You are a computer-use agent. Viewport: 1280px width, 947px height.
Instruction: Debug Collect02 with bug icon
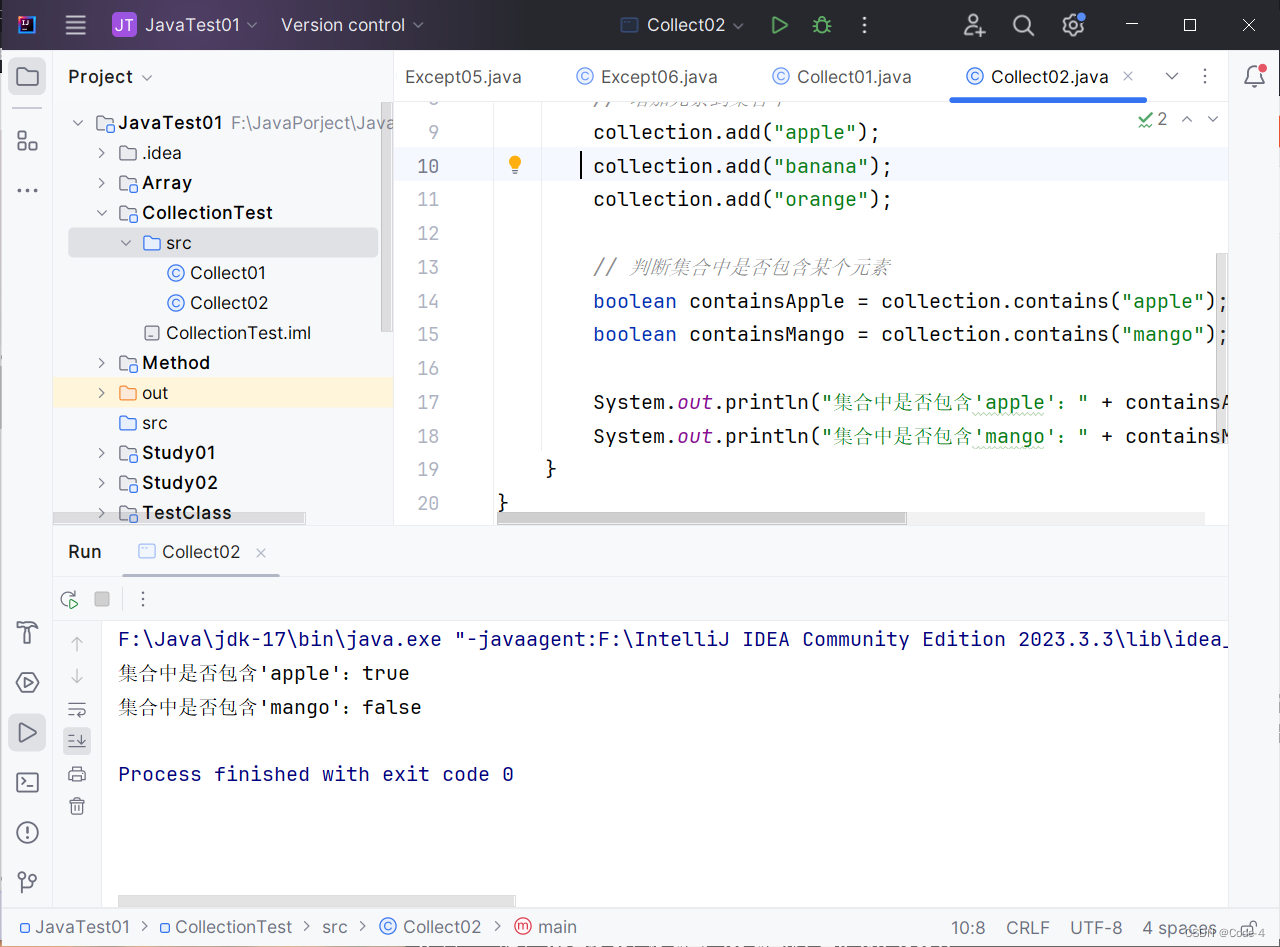[822, 25]
